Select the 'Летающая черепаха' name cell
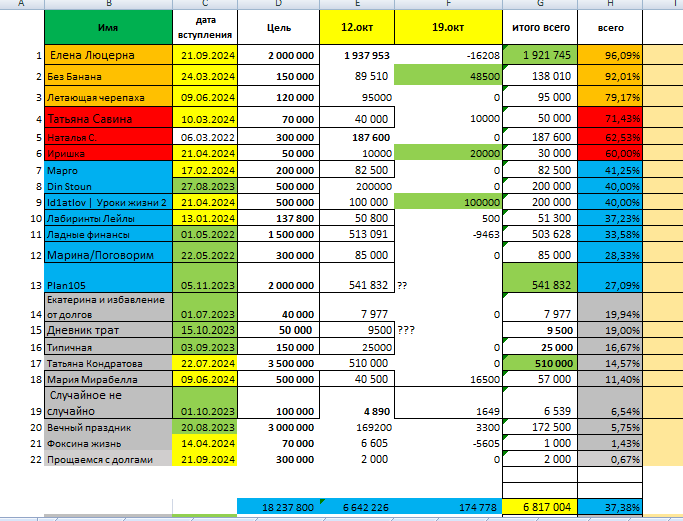683x521 pixels. click(x=108, y=96)
